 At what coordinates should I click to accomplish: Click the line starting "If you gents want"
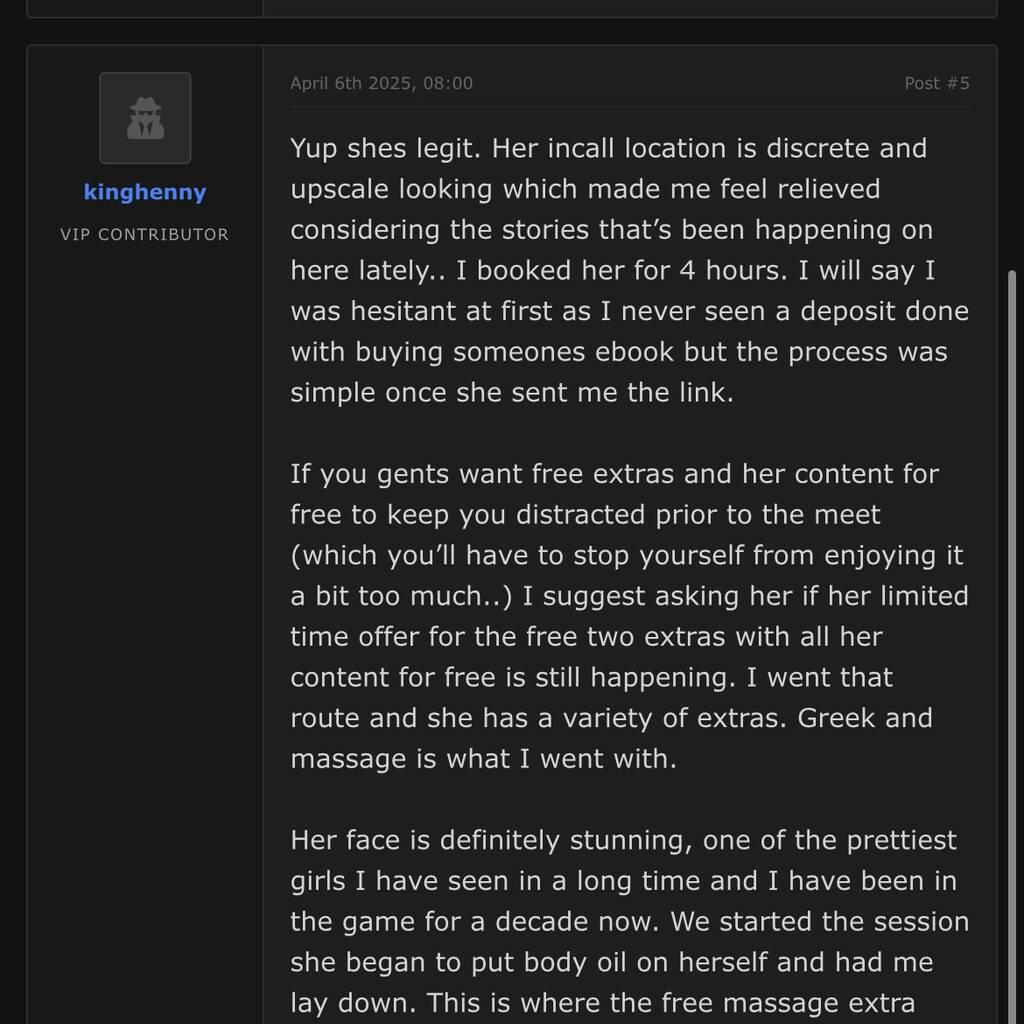[614, 473]
